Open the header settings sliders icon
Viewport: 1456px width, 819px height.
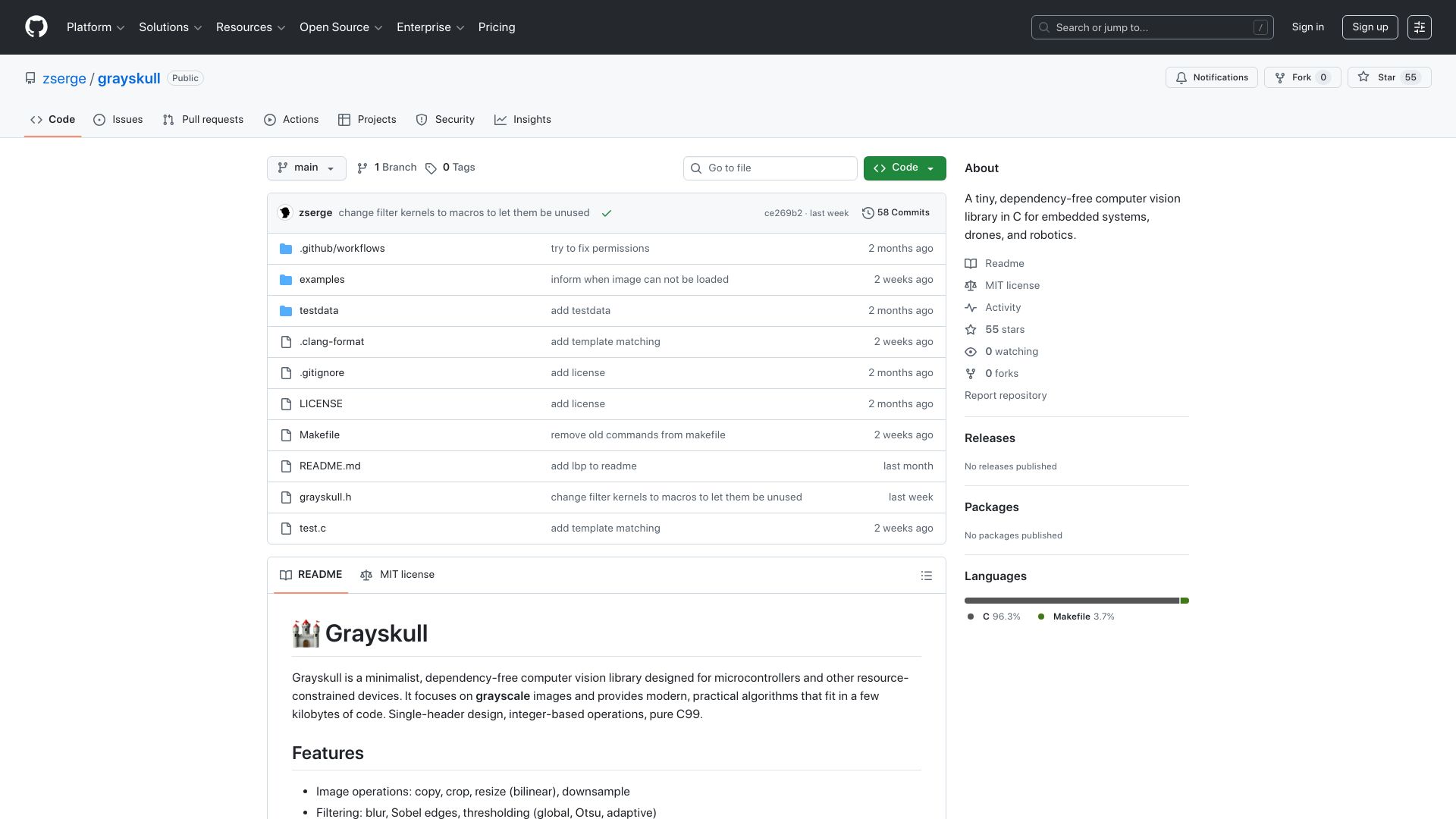(x=1420, y=27)
